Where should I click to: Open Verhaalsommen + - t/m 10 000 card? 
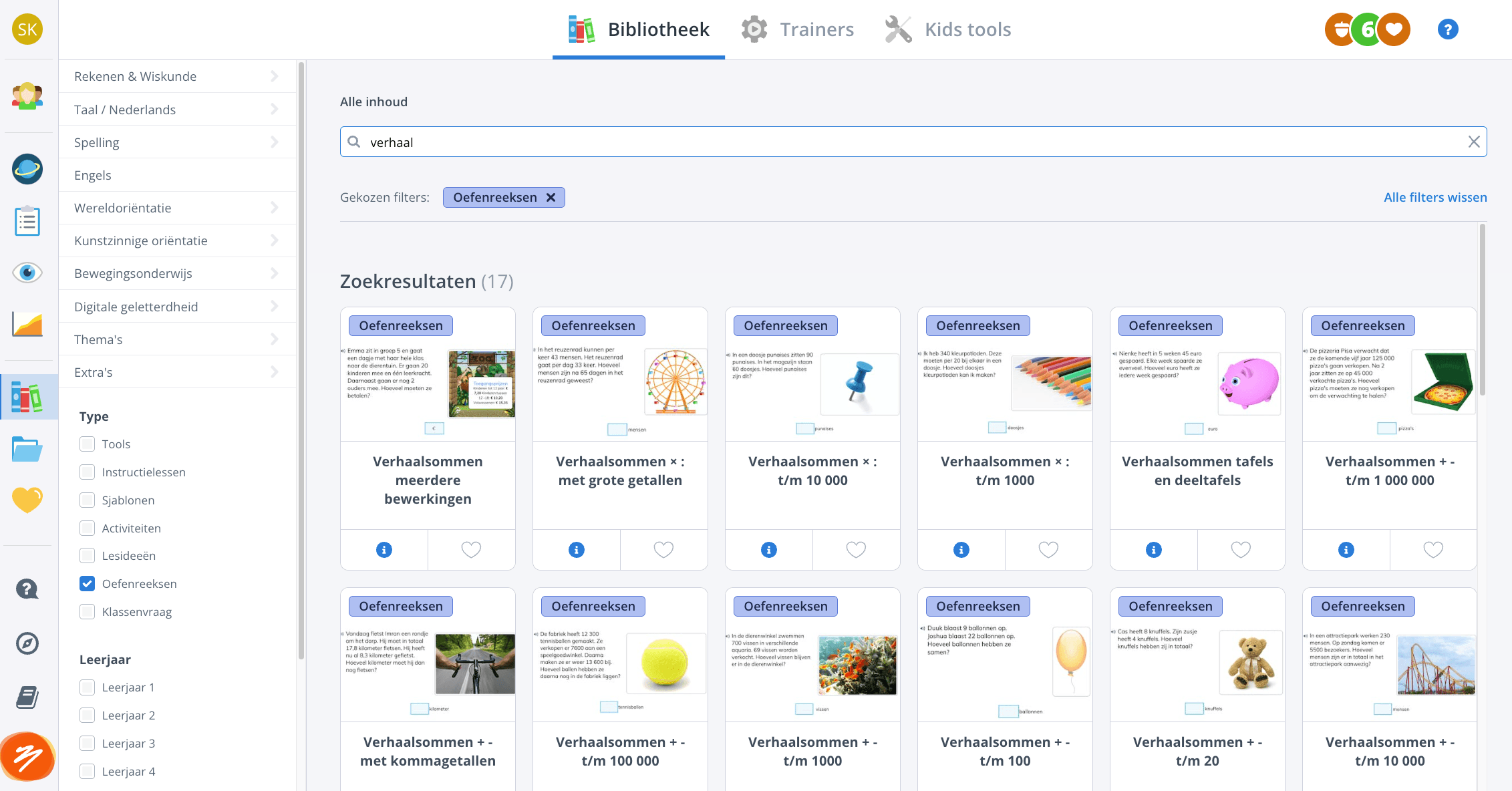1390,689
